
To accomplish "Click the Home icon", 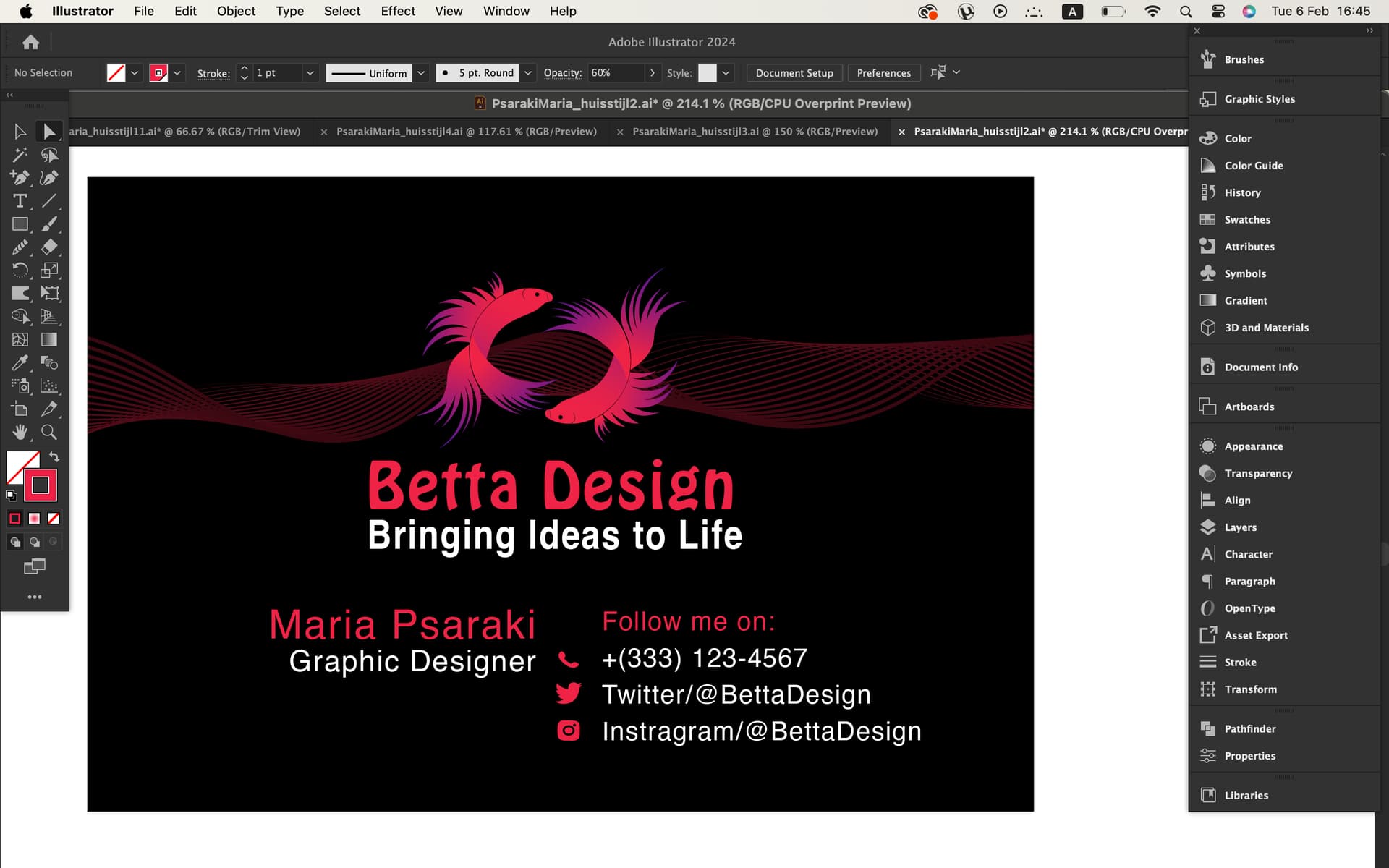I will [x=30, y=42].
